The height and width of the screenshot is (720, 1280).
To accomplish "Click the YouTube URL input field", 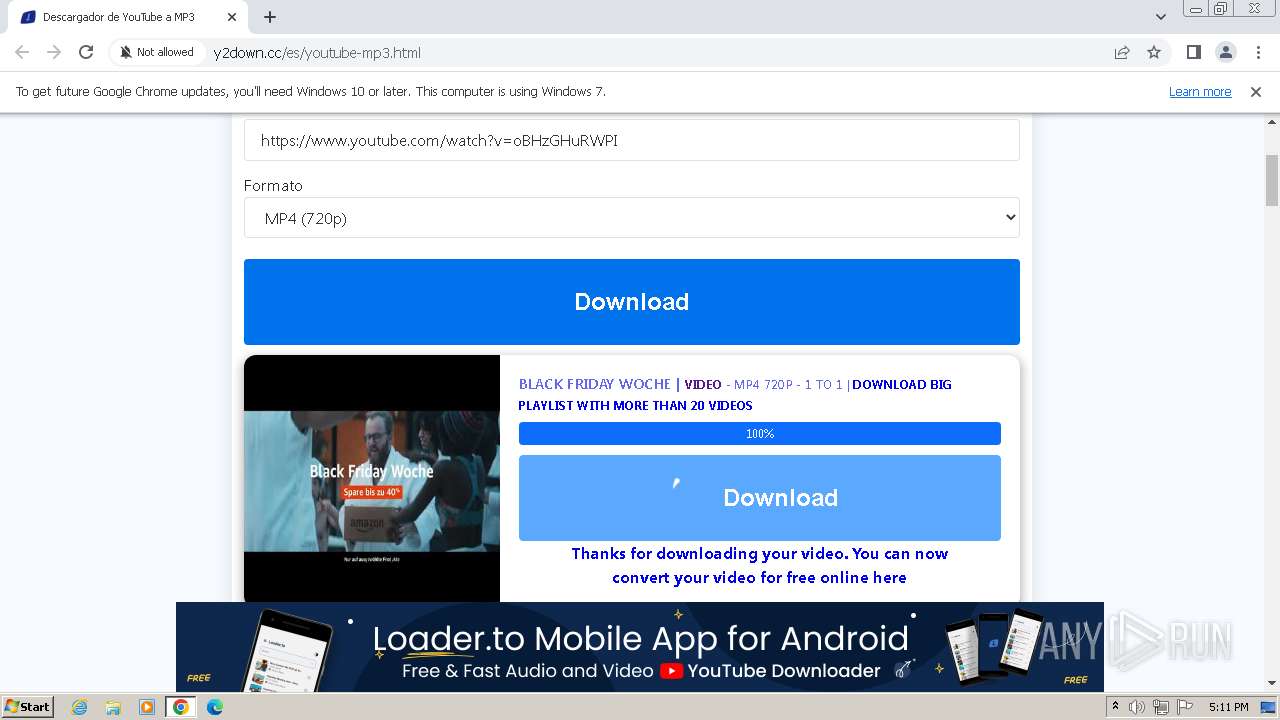I will coord(632,140).
